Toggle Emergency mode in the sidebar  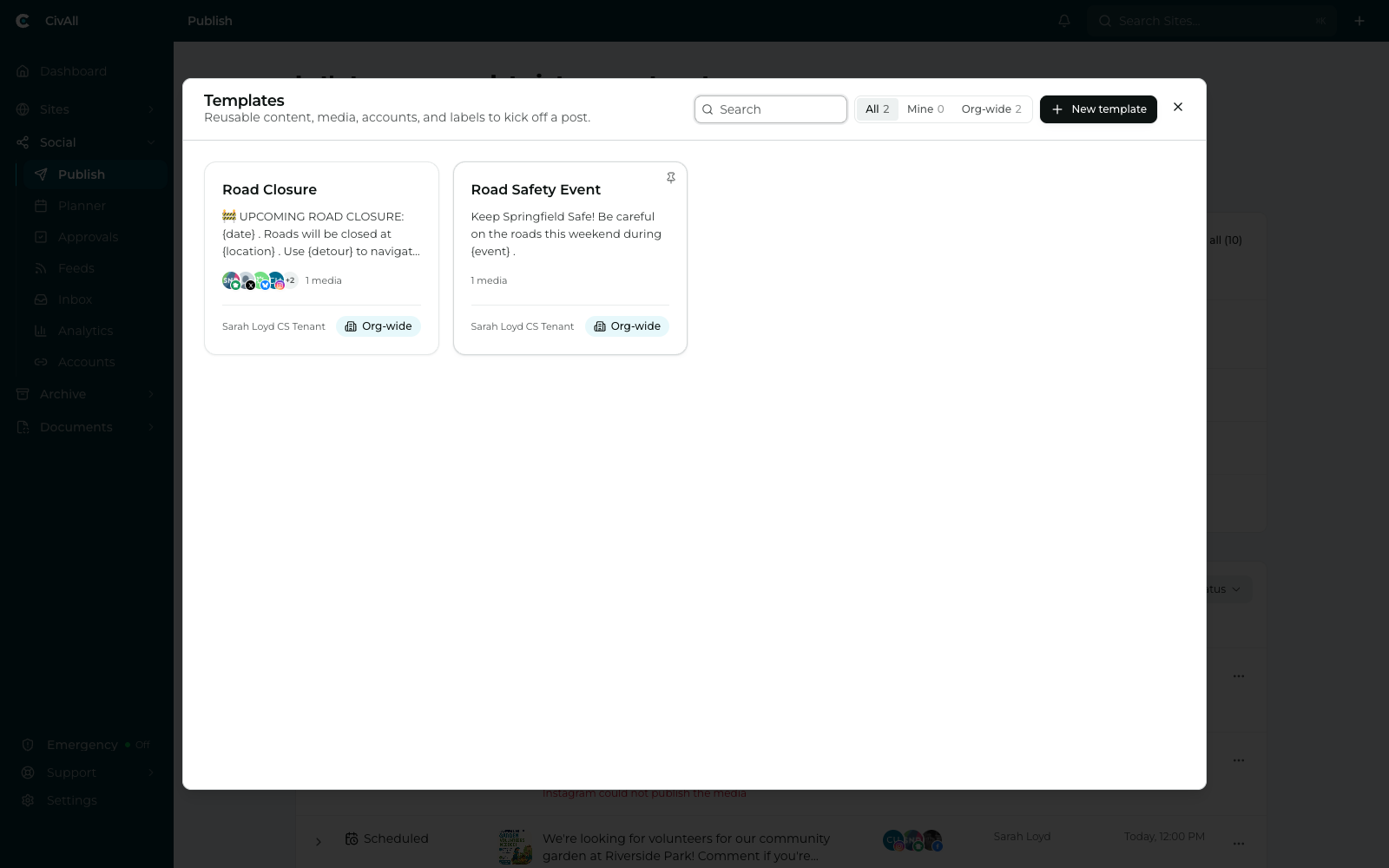(85, 745)
